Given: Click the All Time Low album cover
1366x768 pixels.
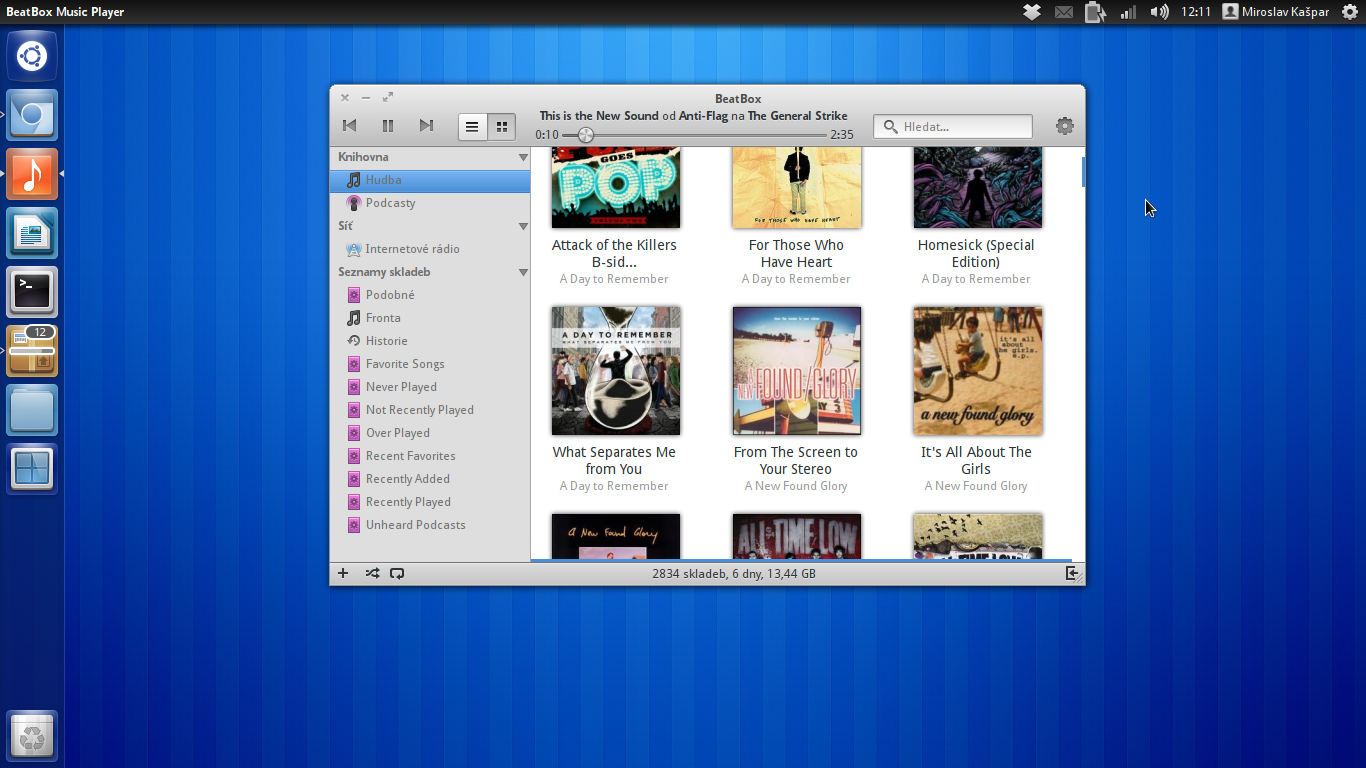Looking at the screenshot, I should pyautogui.click(x=797, y=537).
